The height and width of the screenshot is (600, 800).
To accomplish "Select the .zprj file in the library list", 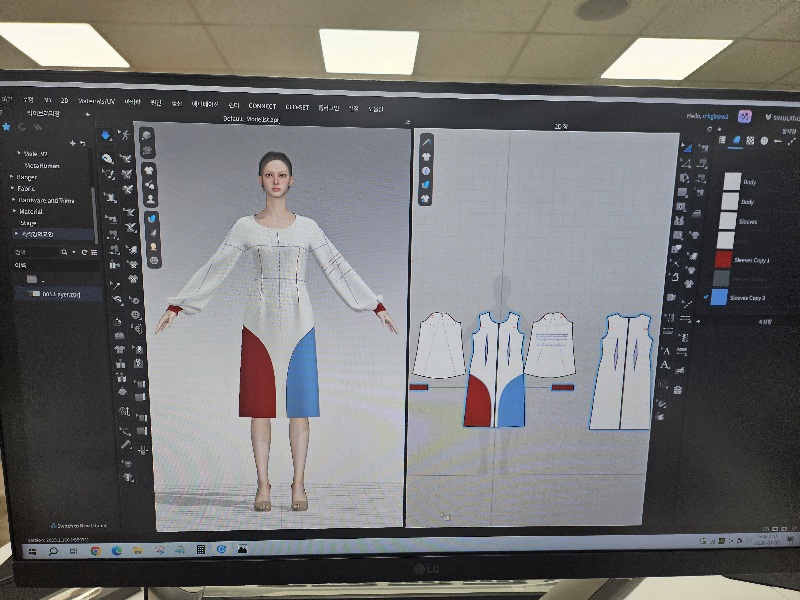I will tap(59, 294).
